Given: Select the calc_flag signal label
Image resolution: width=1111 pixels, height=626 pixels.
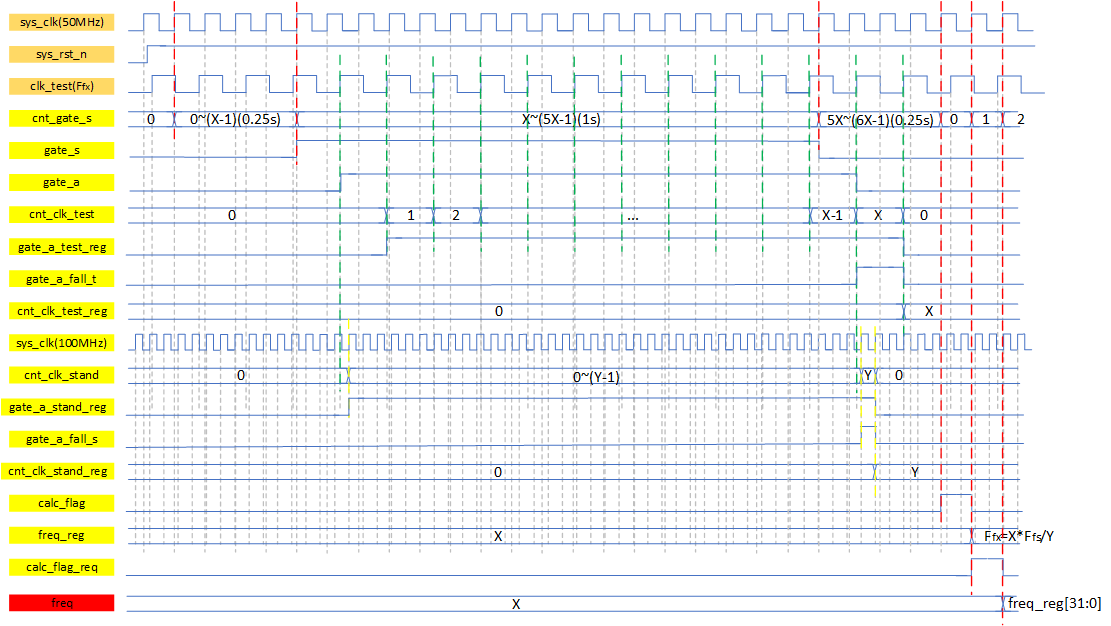Looking at the screenshot, I should point(62,503).
